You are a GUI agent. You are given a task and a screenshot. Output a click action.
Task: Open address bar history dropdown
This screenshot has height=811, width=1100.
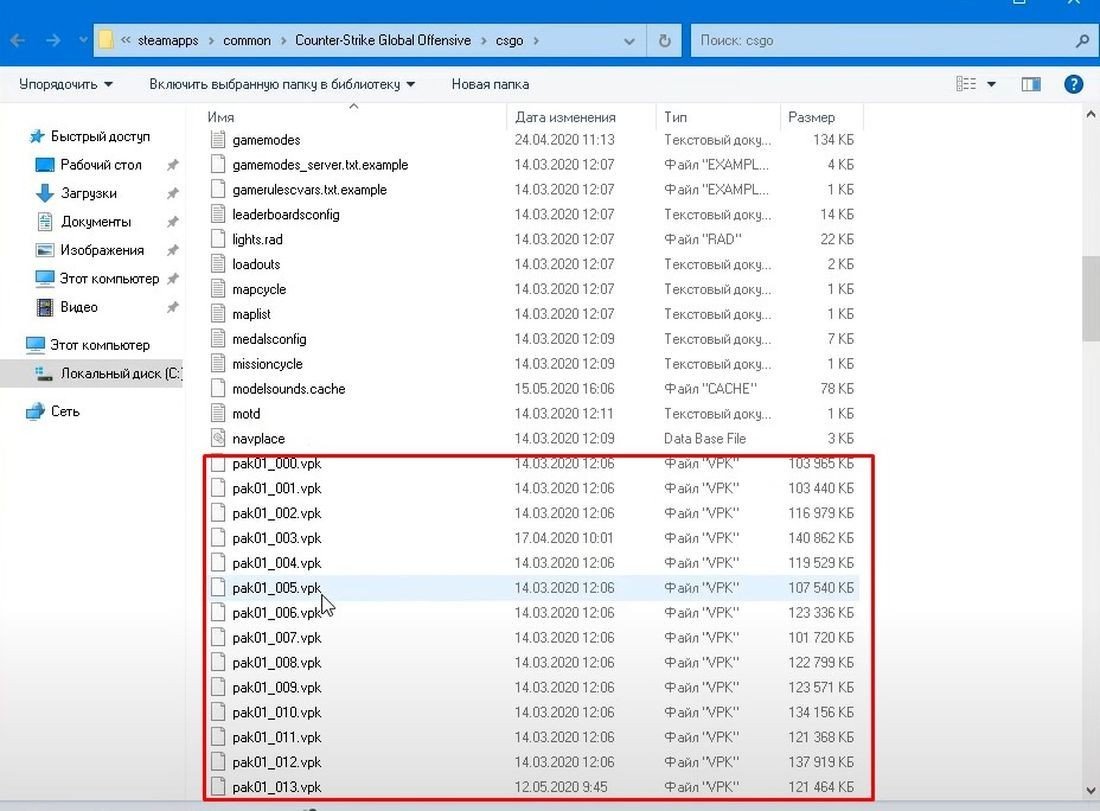pyautogui.click(x=629, y=41)
